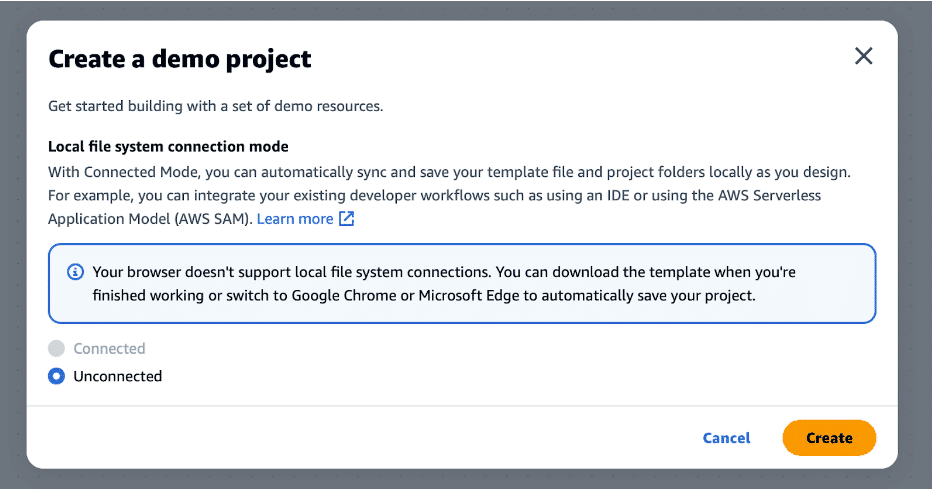Cancel the demo project creation
The height and width of the screenshot is (489, 932).
point(726,438)
